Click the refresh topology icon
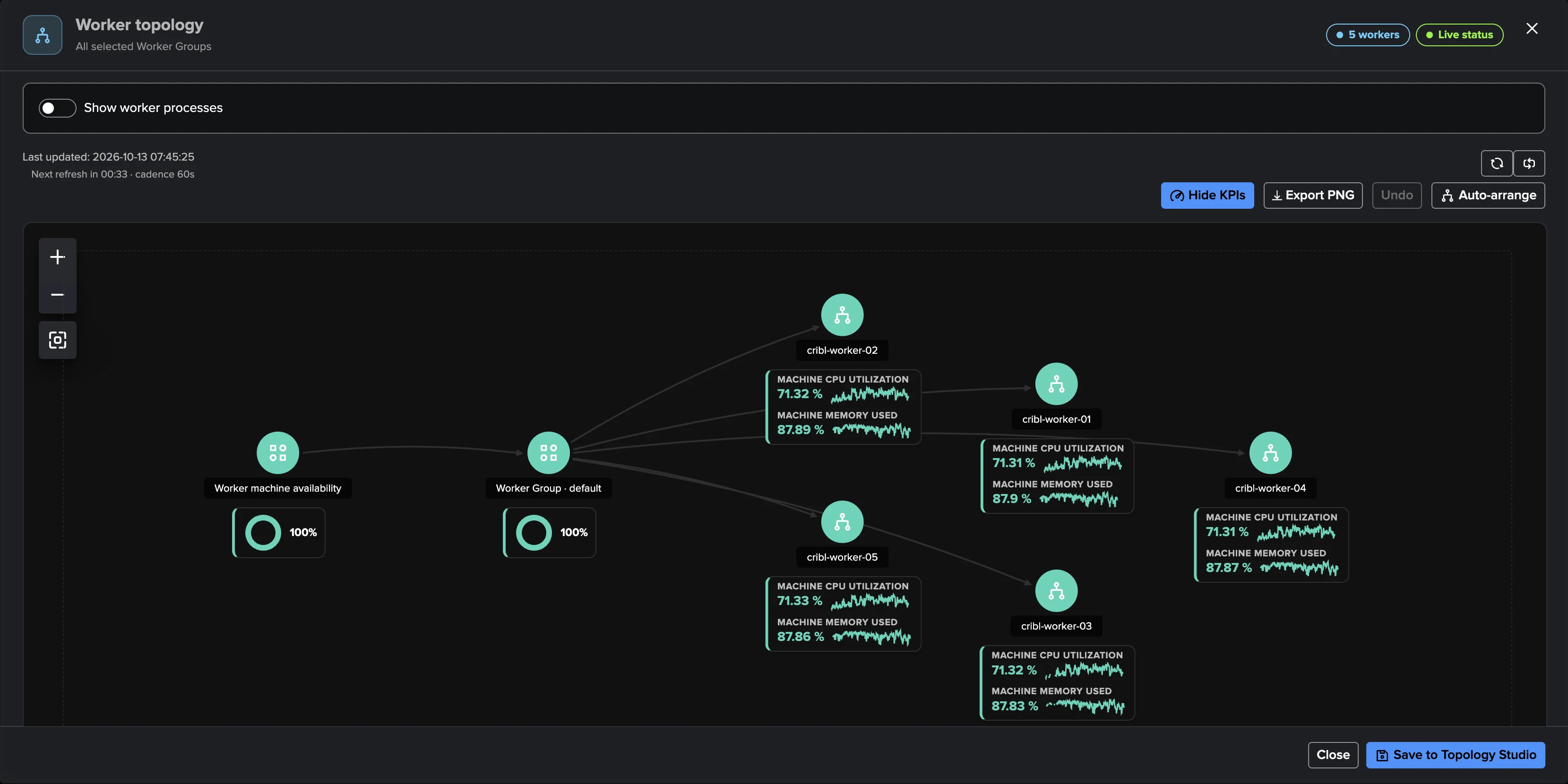Viewport: 1568px width, 784px height. click(x=1497, y=163)
